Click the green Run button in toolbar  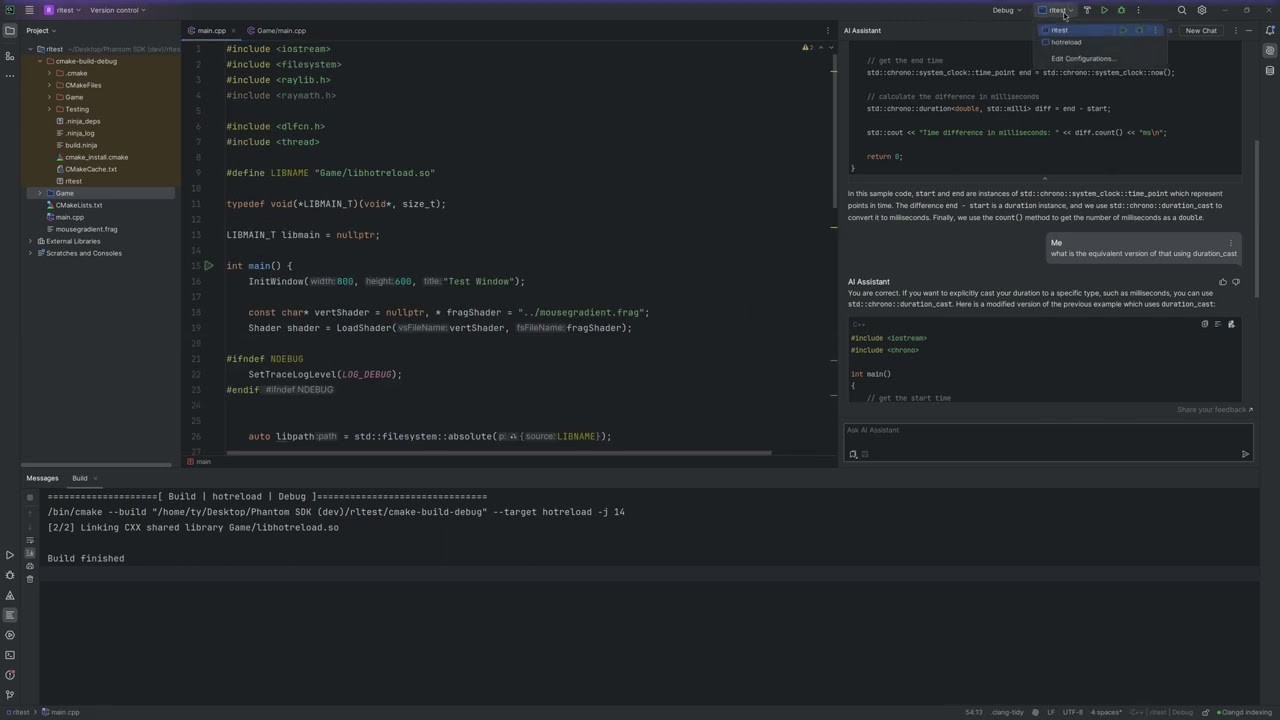pyautogui.click(x=1104, y=10)
